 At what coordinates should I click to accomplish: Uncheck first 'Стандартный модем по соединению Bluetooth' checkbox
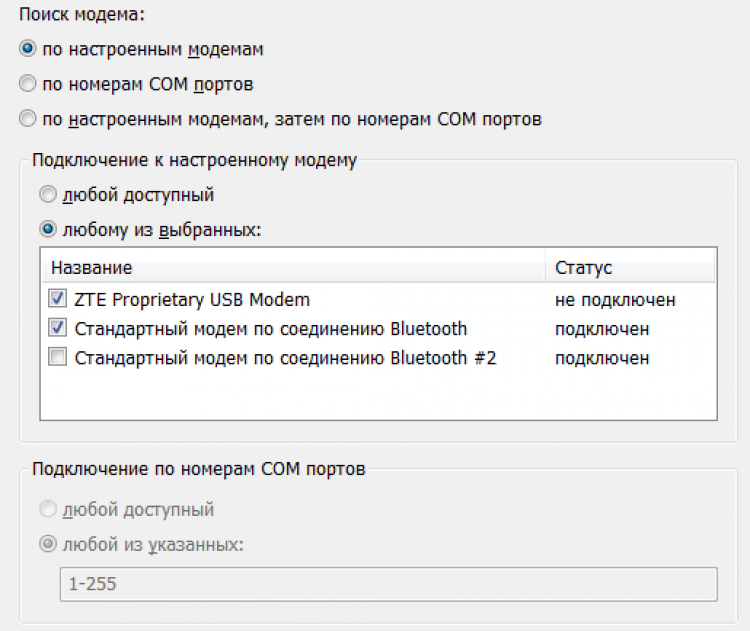click(x=58, y=328)
